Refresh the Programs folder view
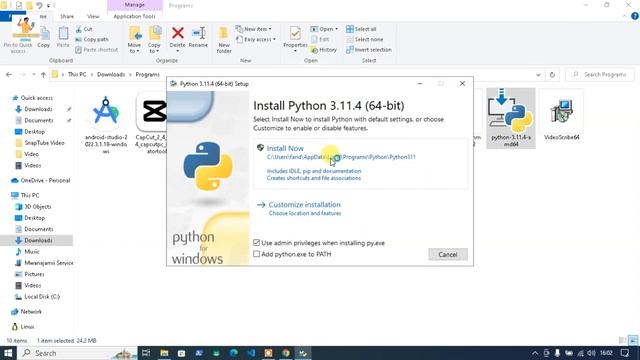Screen dimensions: 640x360 pos(552,75)
